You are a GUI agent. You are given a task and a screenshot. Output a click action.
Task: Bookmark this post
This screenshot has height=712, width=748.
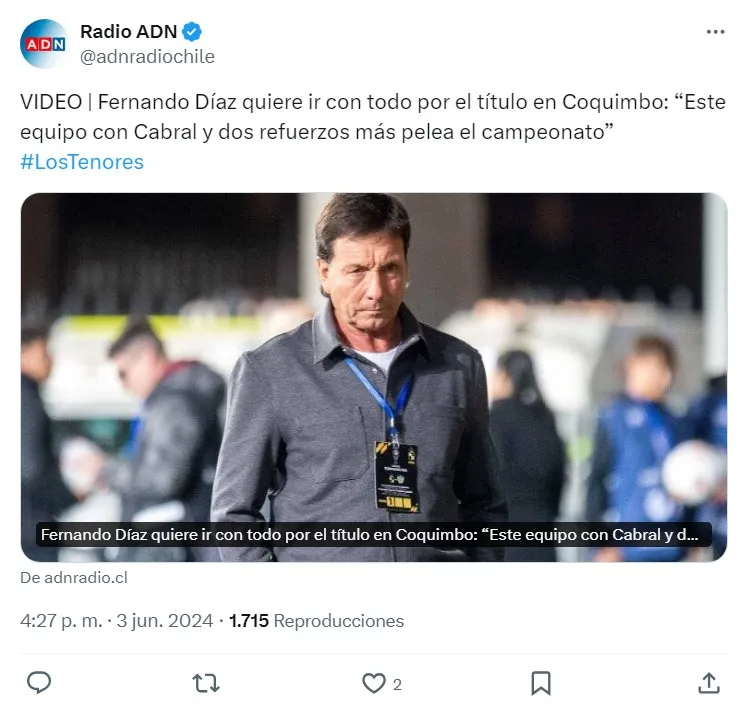541,683
